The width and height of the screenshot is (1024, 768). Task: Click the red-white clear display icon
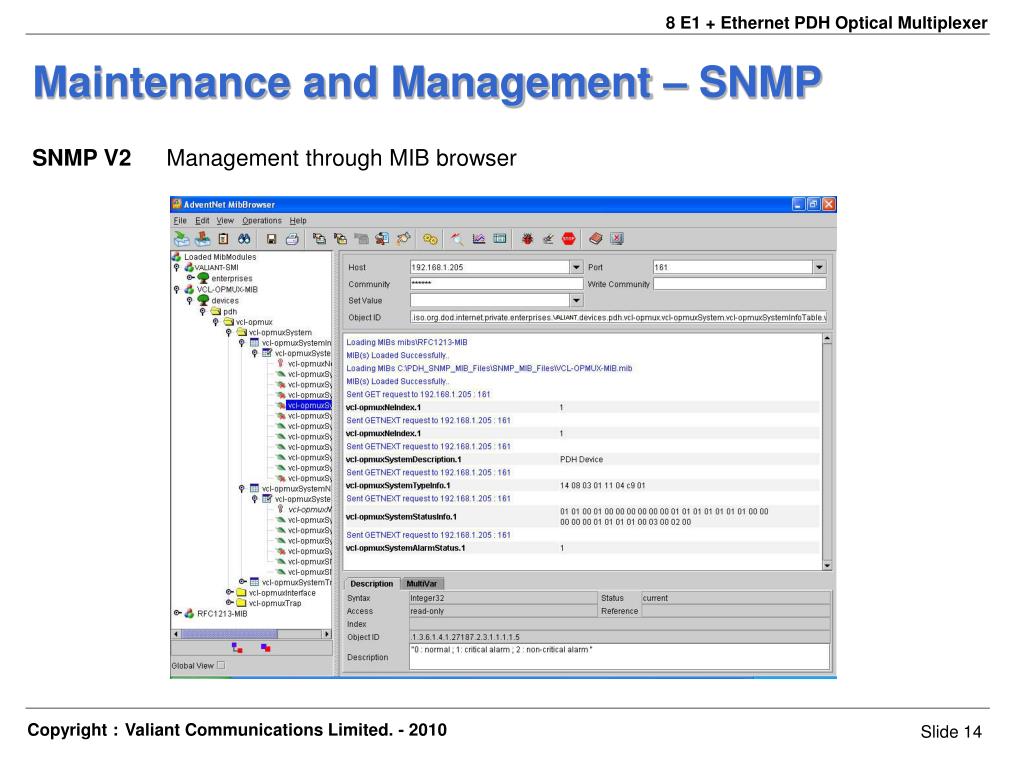pos(457,239)
